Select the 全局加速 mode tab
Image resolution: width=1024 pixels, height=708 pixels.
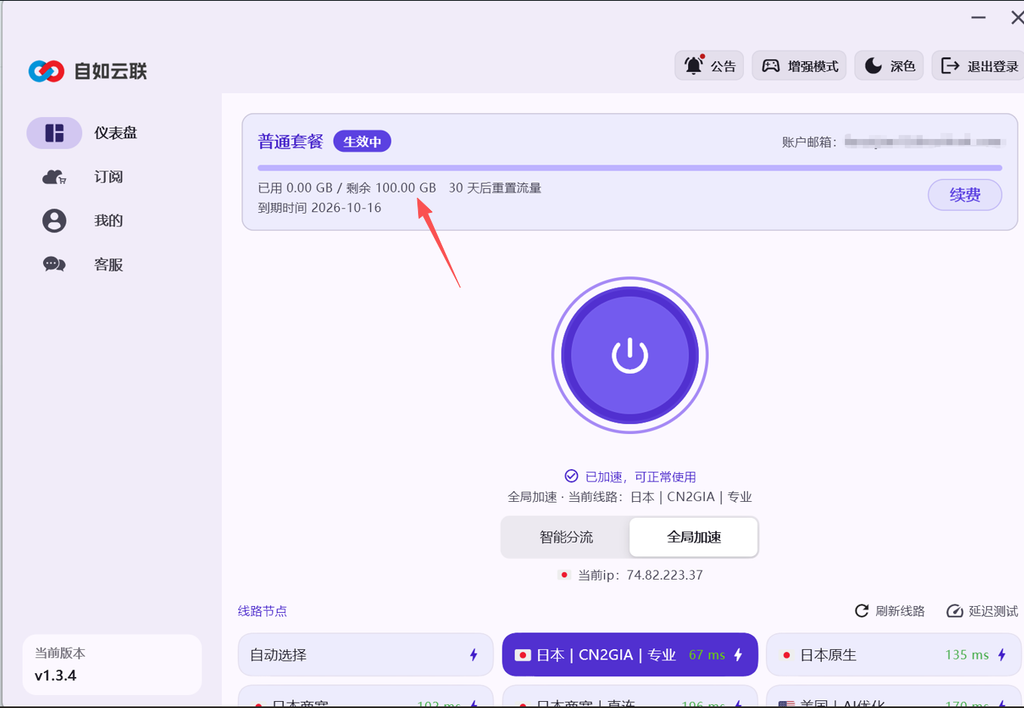694,537
